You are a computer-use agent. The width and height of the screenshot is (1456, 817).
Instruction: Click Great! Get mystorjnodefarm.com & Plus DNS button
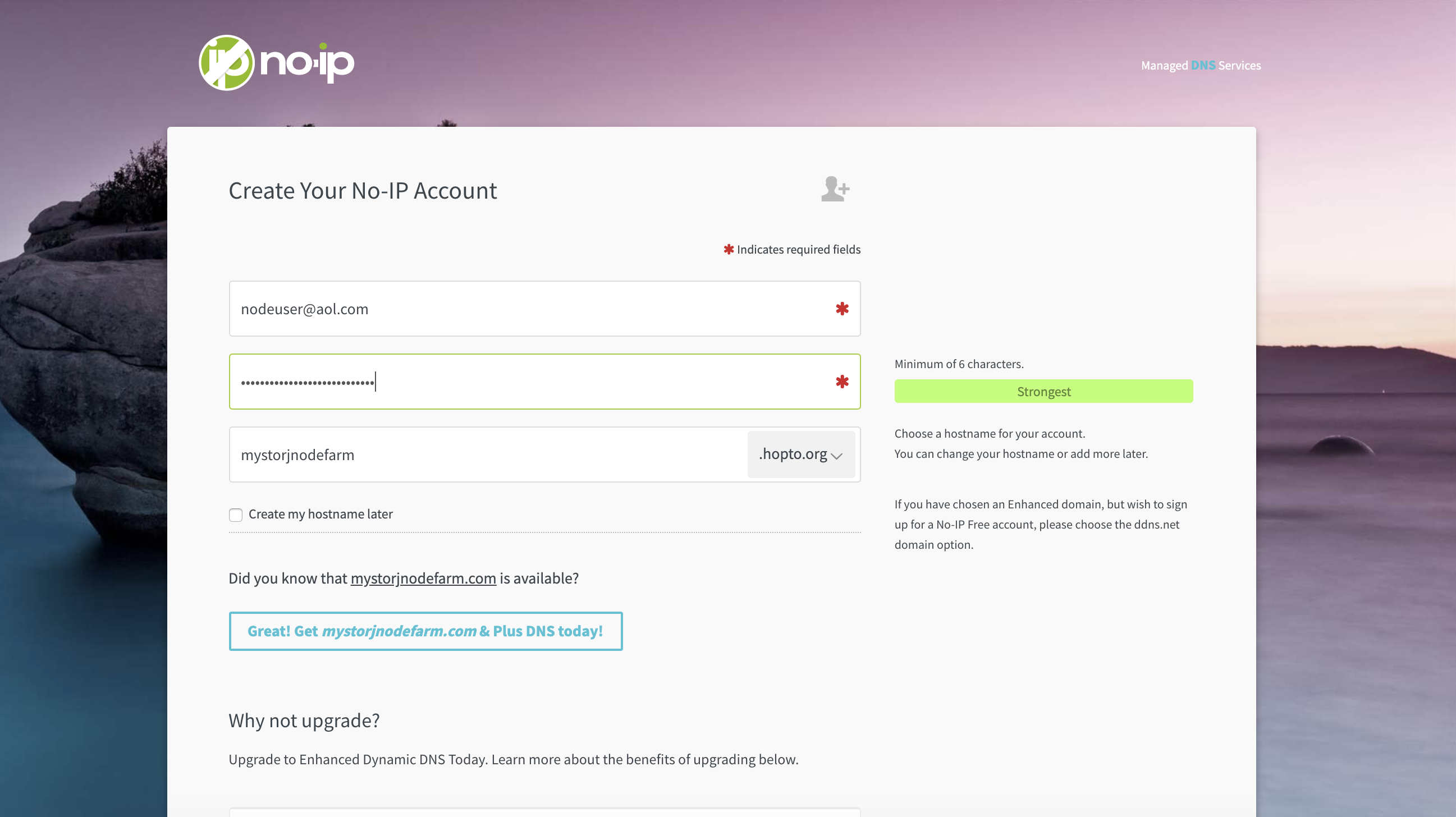click(x=425, y=631)
